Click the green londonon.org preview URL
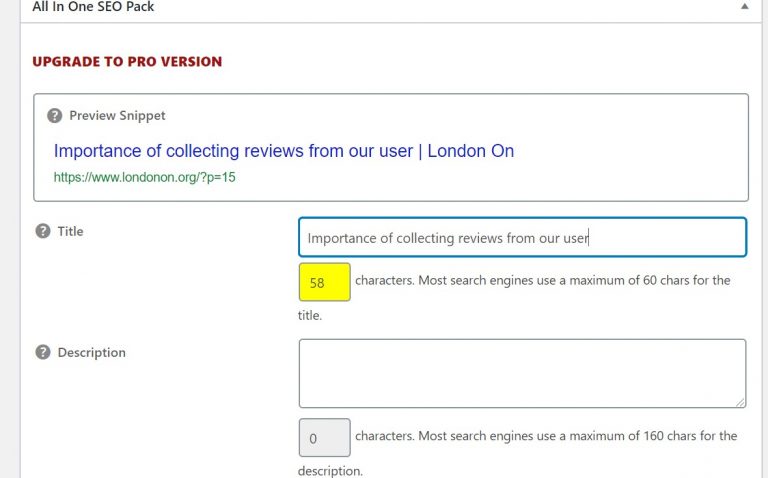 click(x=144, y=177)
